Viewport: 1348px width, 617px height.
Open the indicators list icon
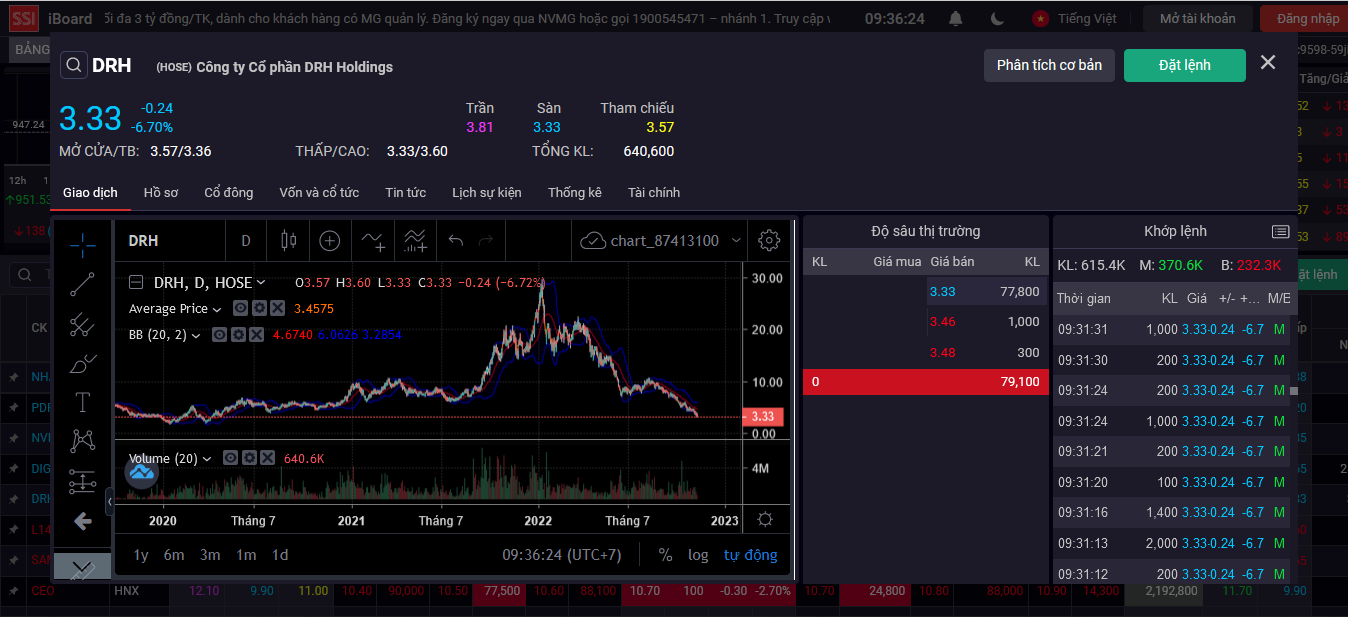pos(374,241)
